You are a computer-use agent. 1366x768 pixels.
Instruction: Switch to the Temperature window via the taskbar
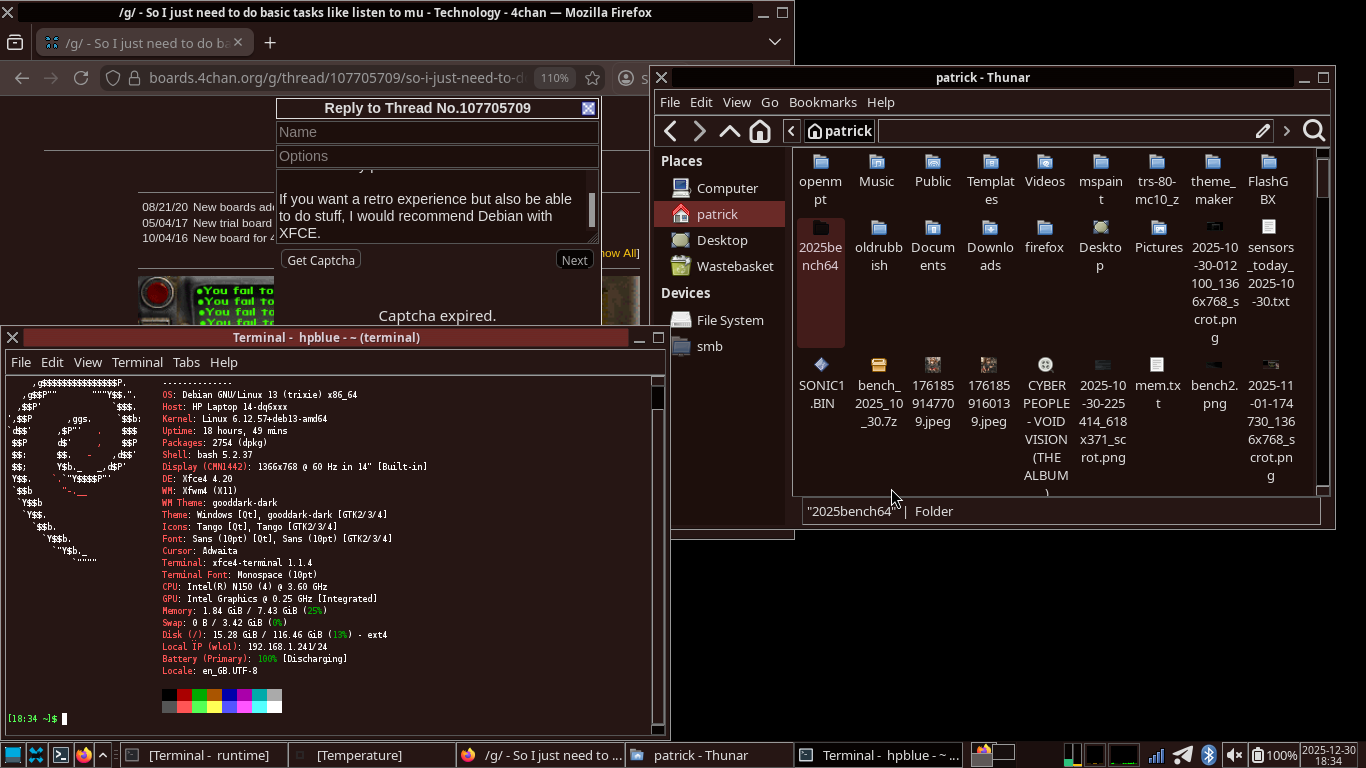point(371,755)
